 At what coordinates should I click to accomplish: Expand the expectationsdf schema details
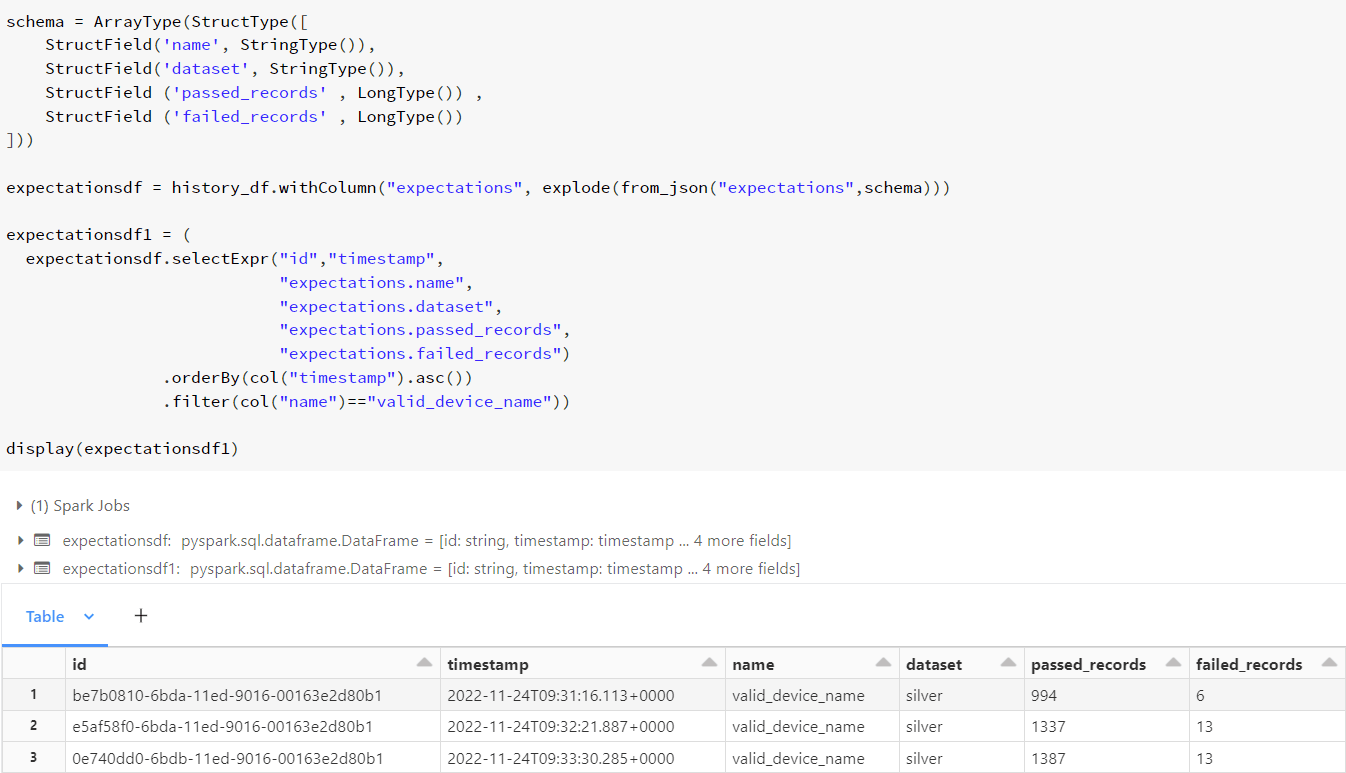20,541
